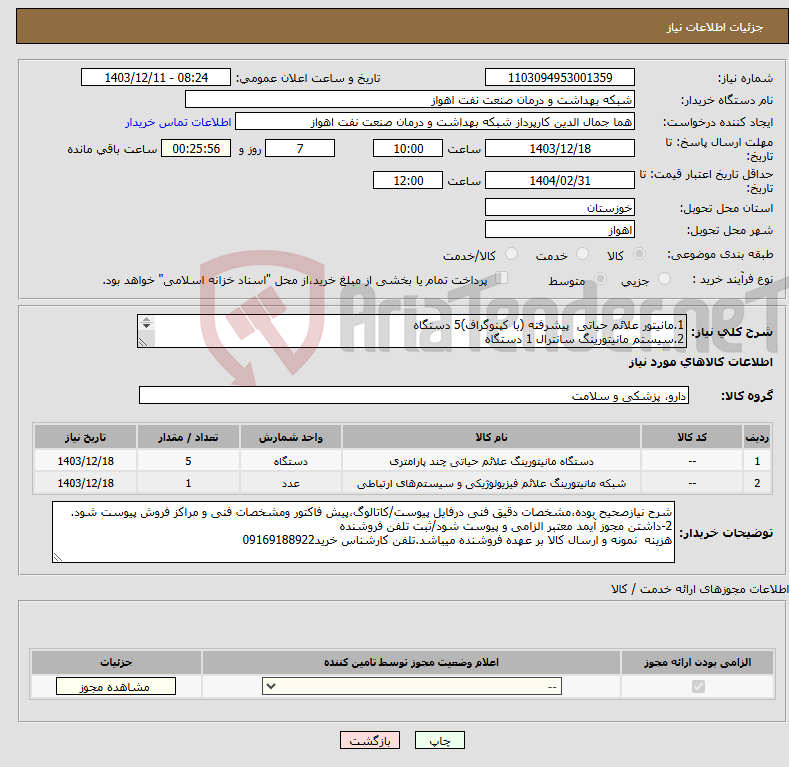The height and width of the screenshot is (767, 789).
Task: Click the مشاهده مجوز button
Action: pyautogui.click(x=116, y=686)
